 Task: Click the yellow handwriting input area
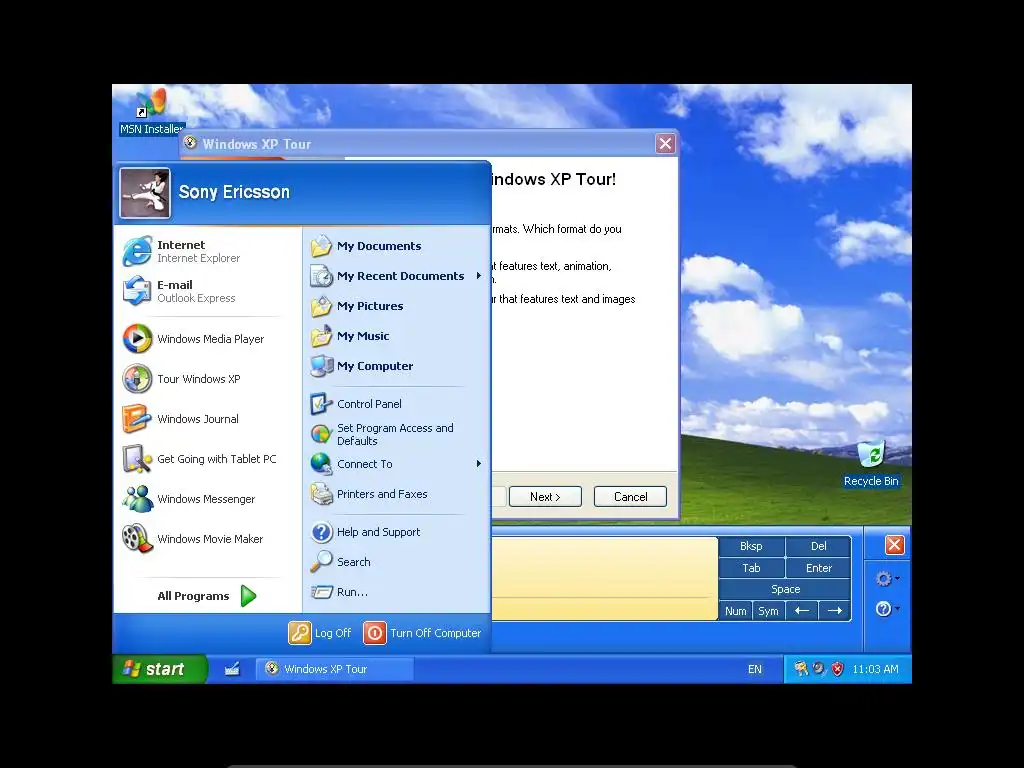604,578
